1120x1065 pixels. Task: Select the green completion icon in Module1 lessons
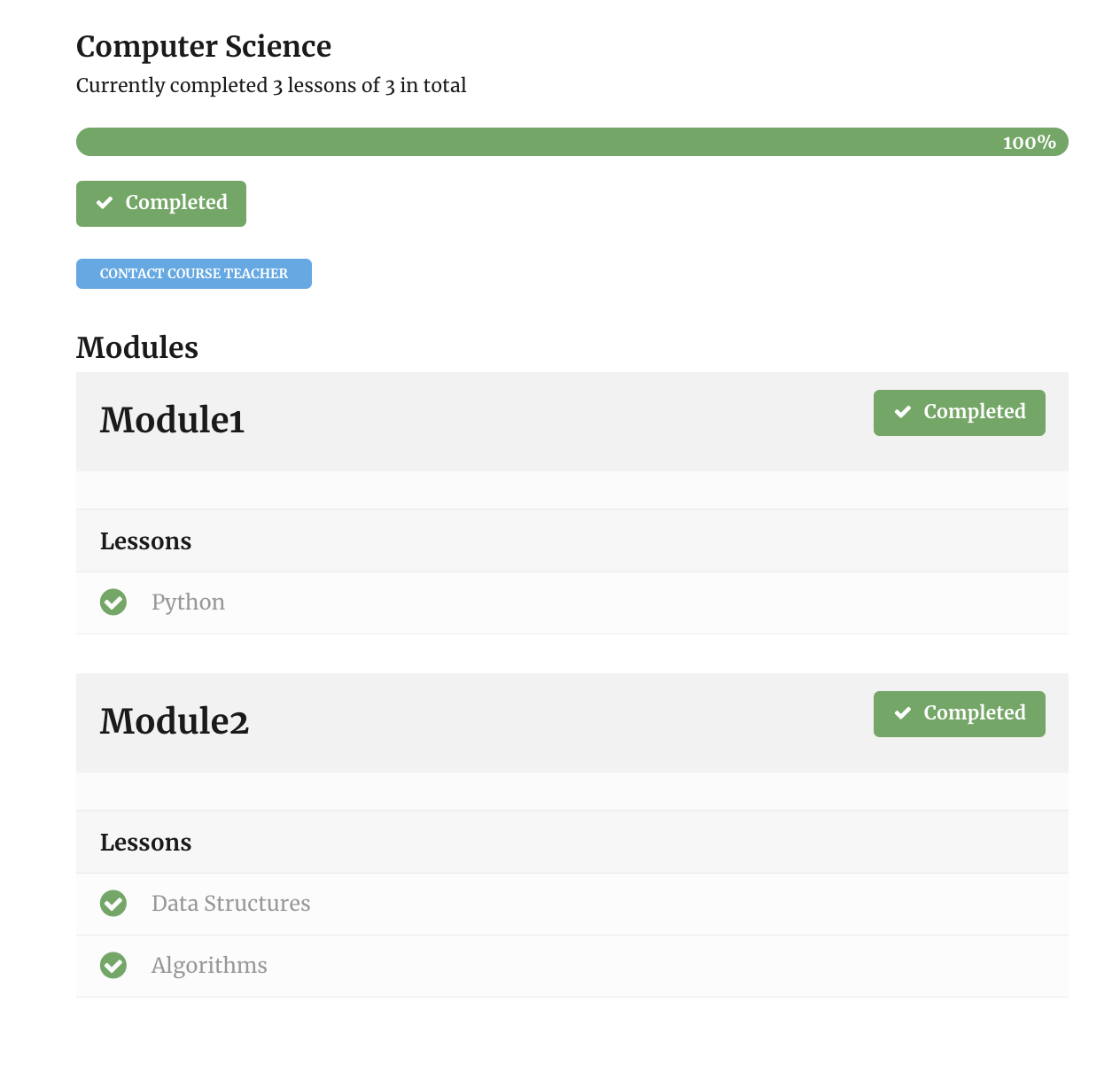tap(113, 602)
